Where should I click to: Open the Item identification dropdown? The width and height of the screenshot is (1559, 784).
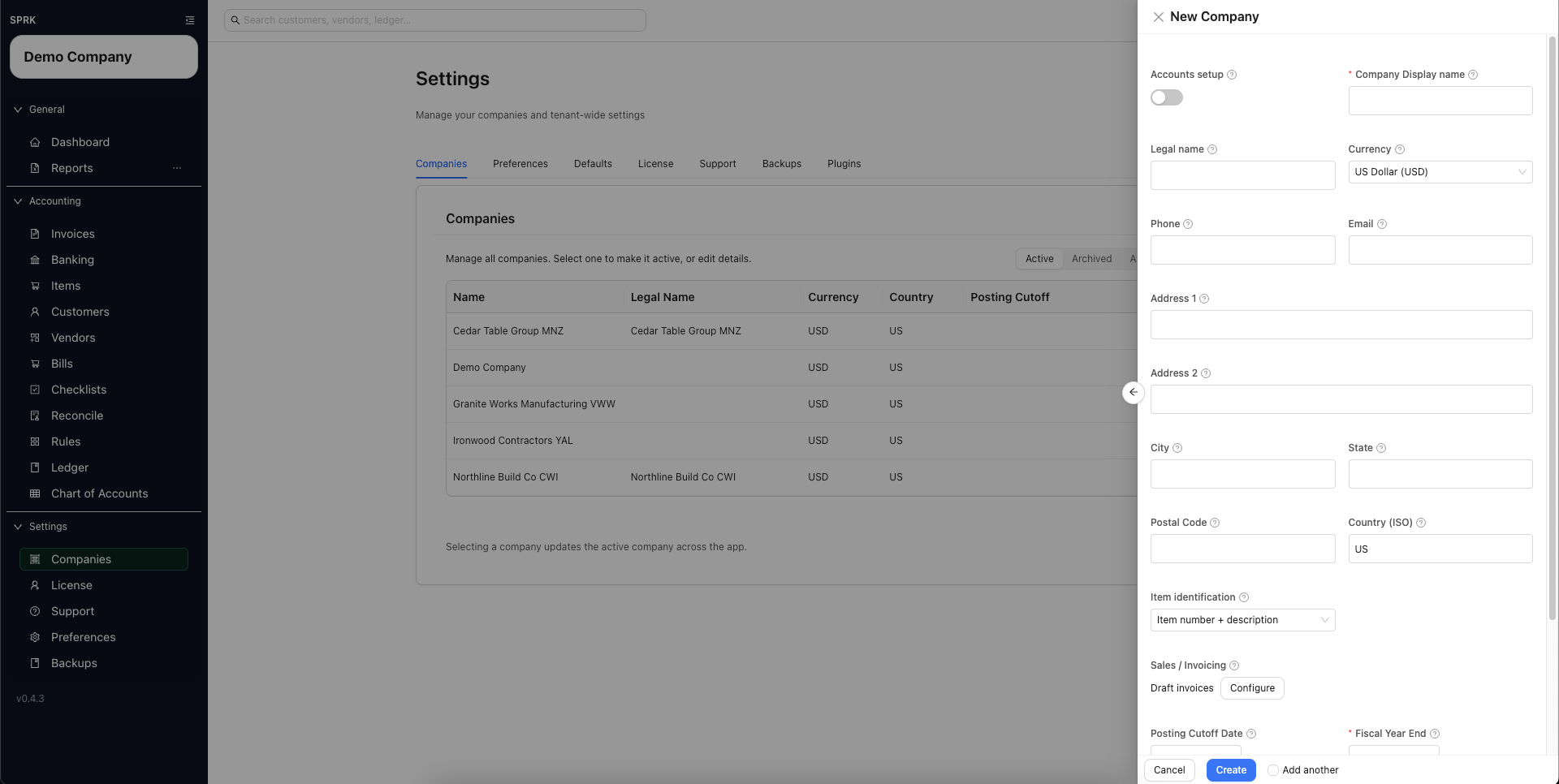click(1242, 620)
